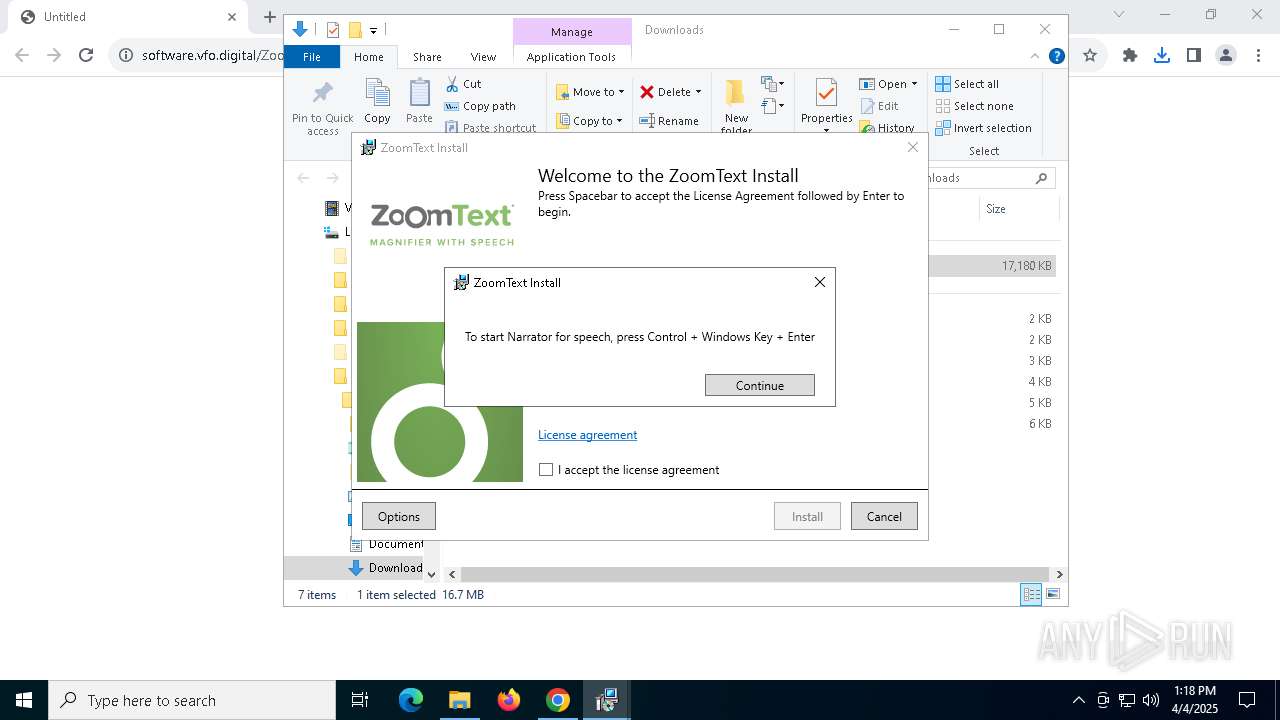The image size is (1280, 720).
Task: Click the Properties quick access toolbar icon
Action: [x=333, y=30]
